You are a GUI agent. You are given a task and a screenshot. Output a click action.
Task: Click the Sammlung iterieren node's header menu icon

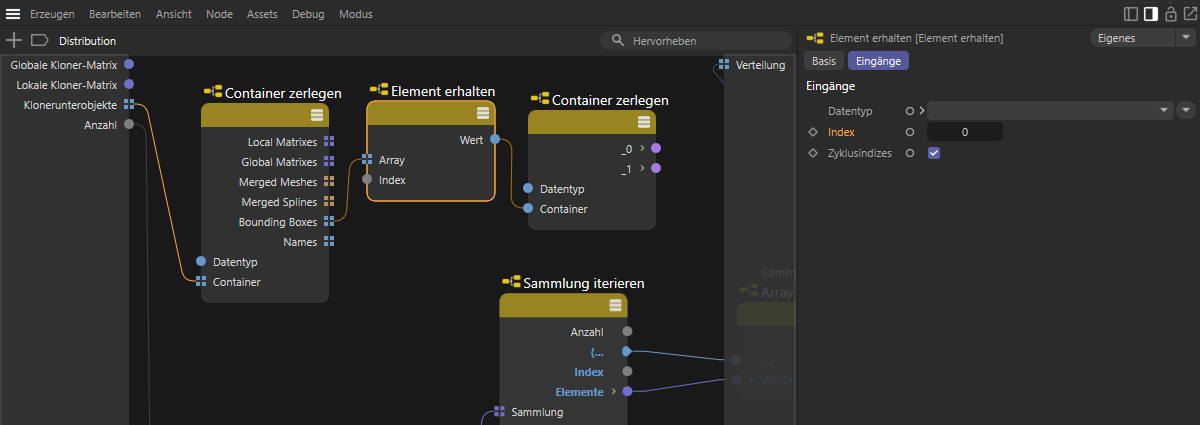pos(612,305)
